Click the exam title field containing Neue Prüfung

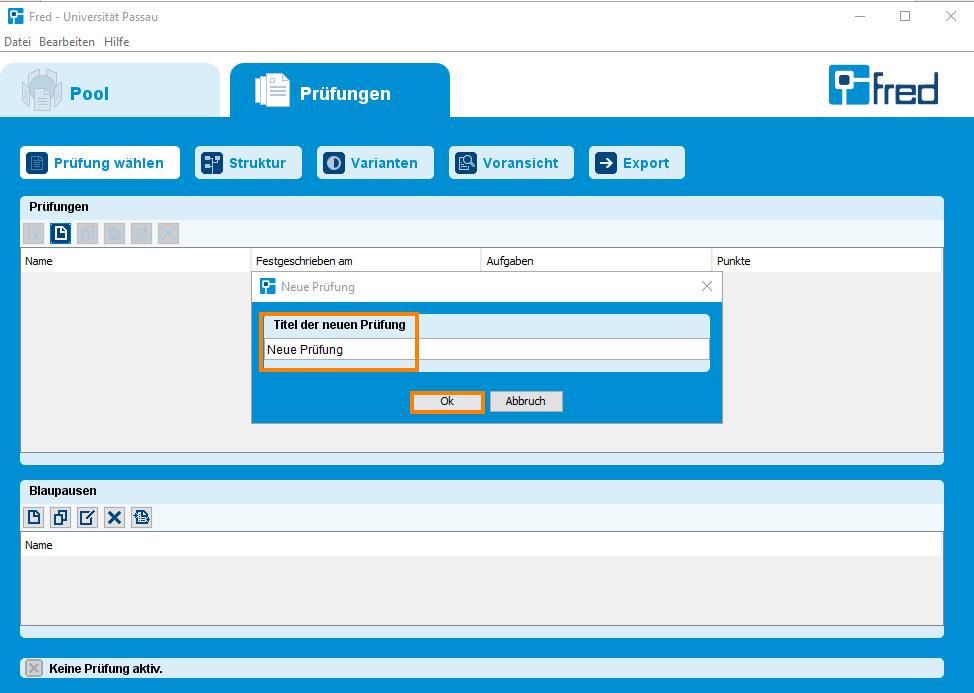(x=486, y=349)
